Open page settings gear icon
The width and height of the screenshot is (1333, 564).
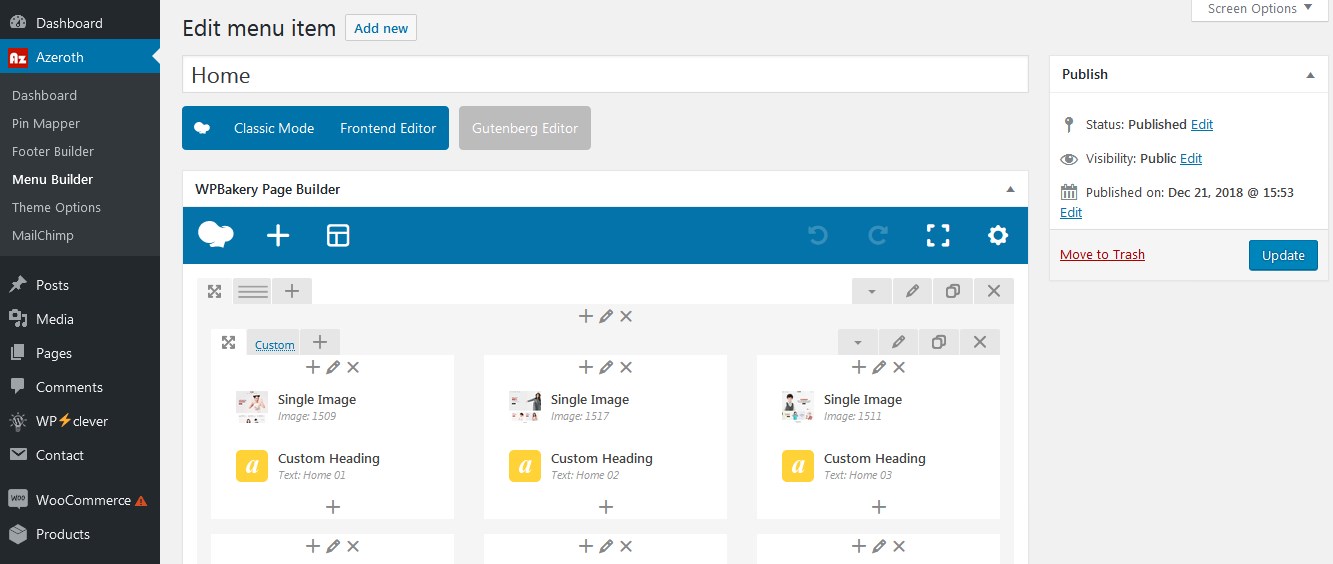[x=997, y=236]
